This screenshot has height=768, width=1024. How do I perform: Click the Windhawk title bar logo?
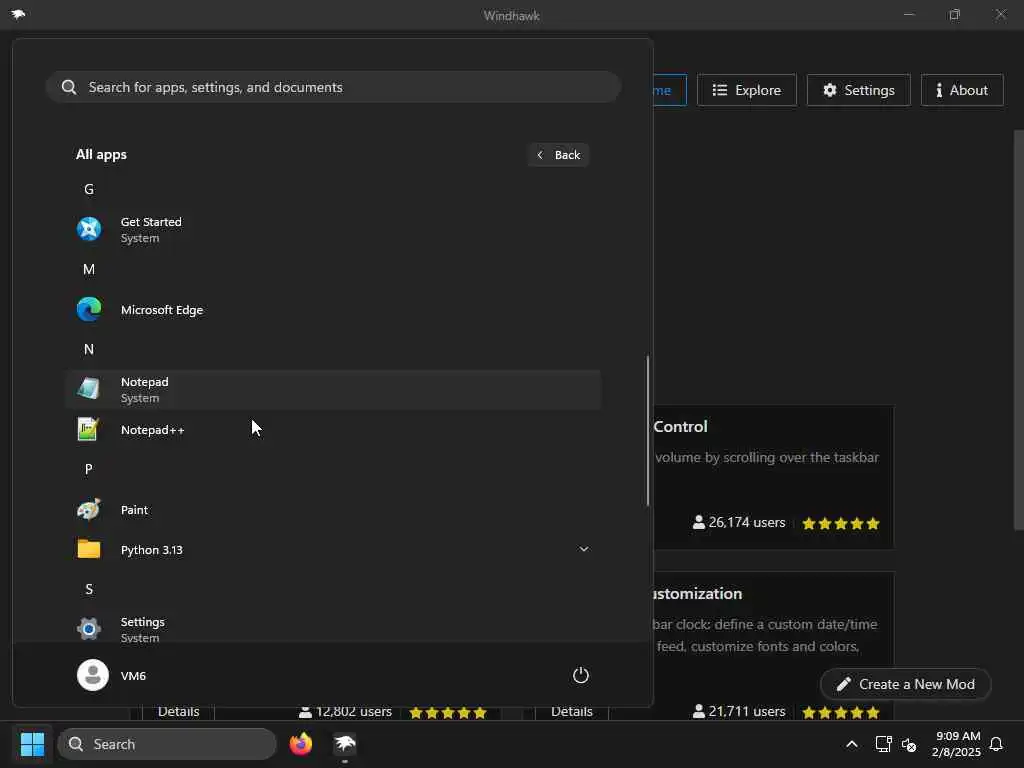tap(18, 14)
